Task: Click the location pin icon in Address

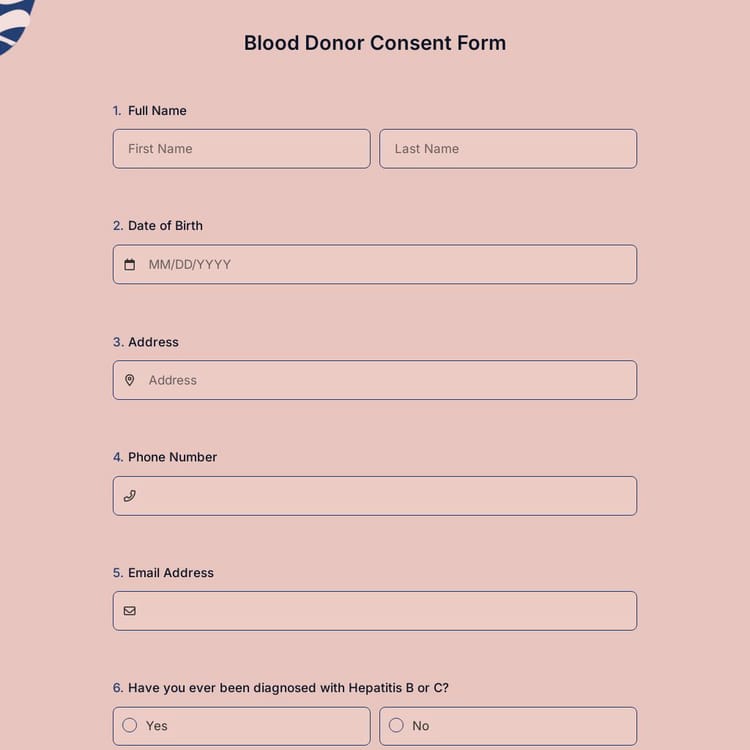Action: (x=130, y=380)
